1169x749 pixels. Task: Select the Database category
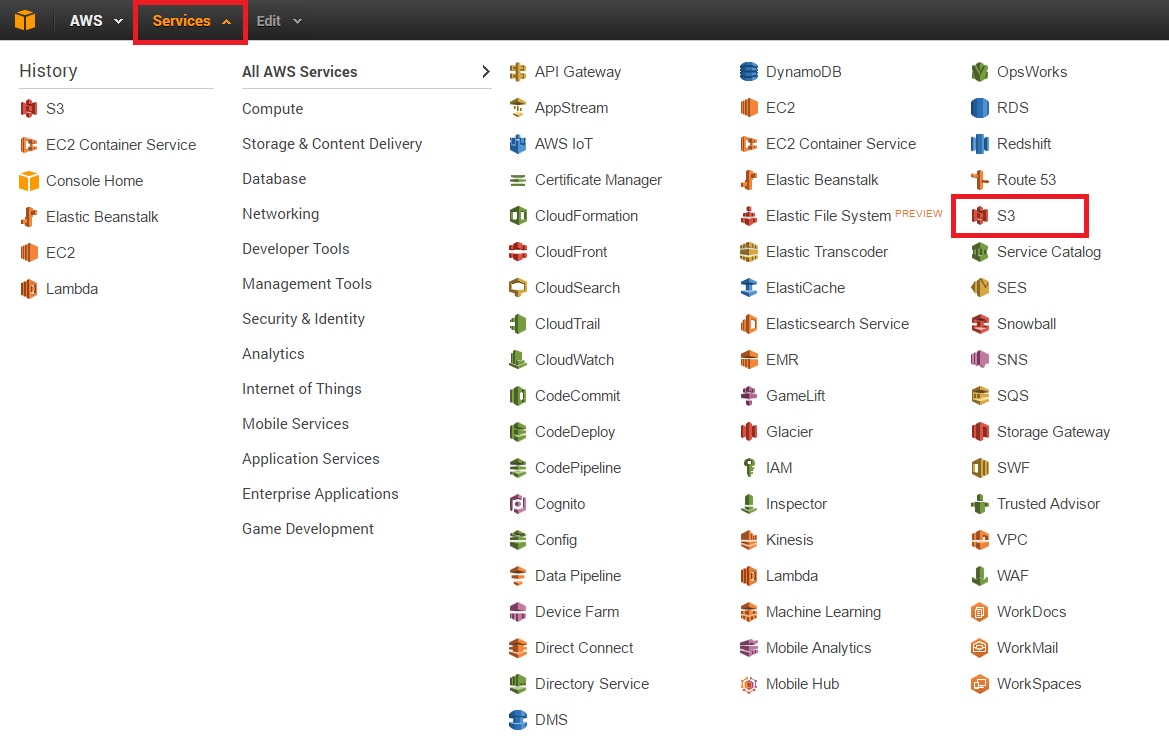click(x=274, y=179)
